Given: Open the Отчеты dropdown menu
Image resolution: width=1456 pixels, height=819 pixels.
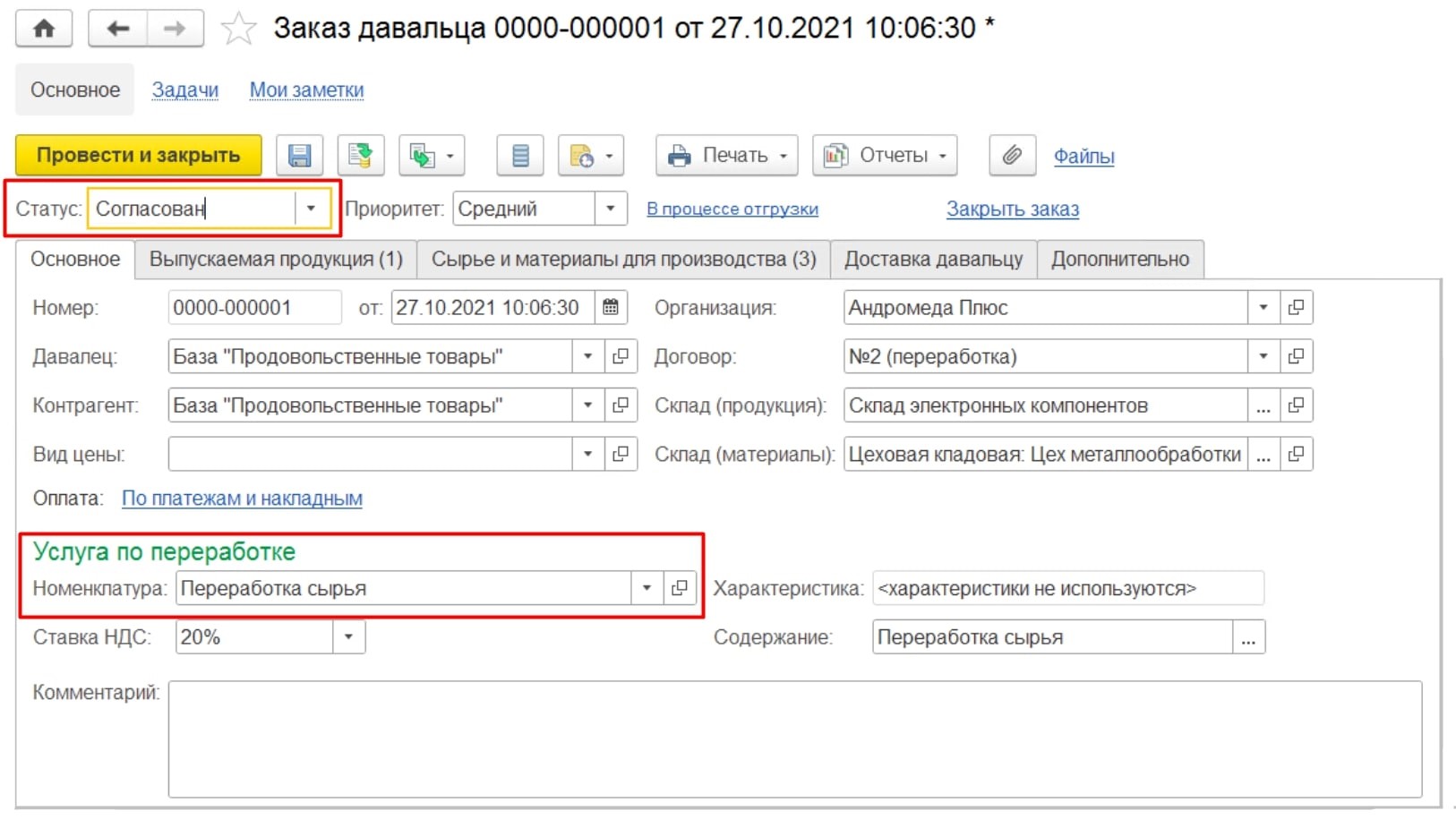Looking at the screenshot, I should (885, 156).
